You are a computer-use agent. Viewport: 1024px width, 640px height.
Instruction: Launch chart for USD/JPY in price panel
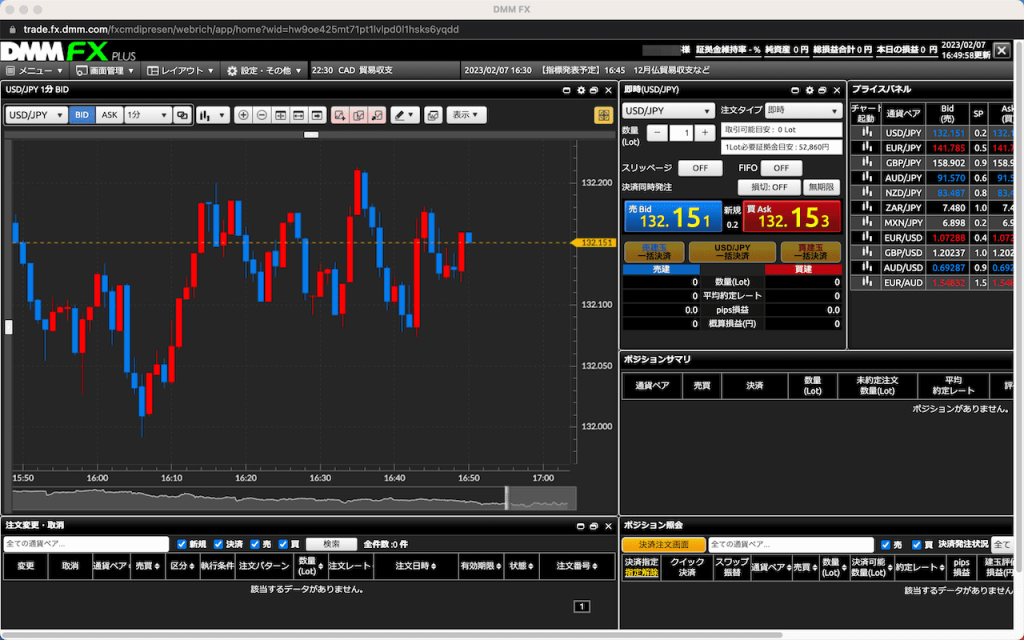pyautogui.click(x=867, y=132)
